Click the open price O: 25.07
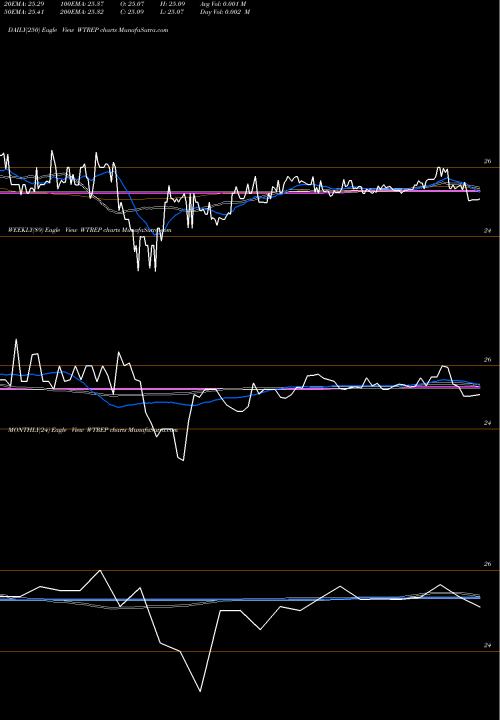500x720 pixels. [x=132, y=4]
